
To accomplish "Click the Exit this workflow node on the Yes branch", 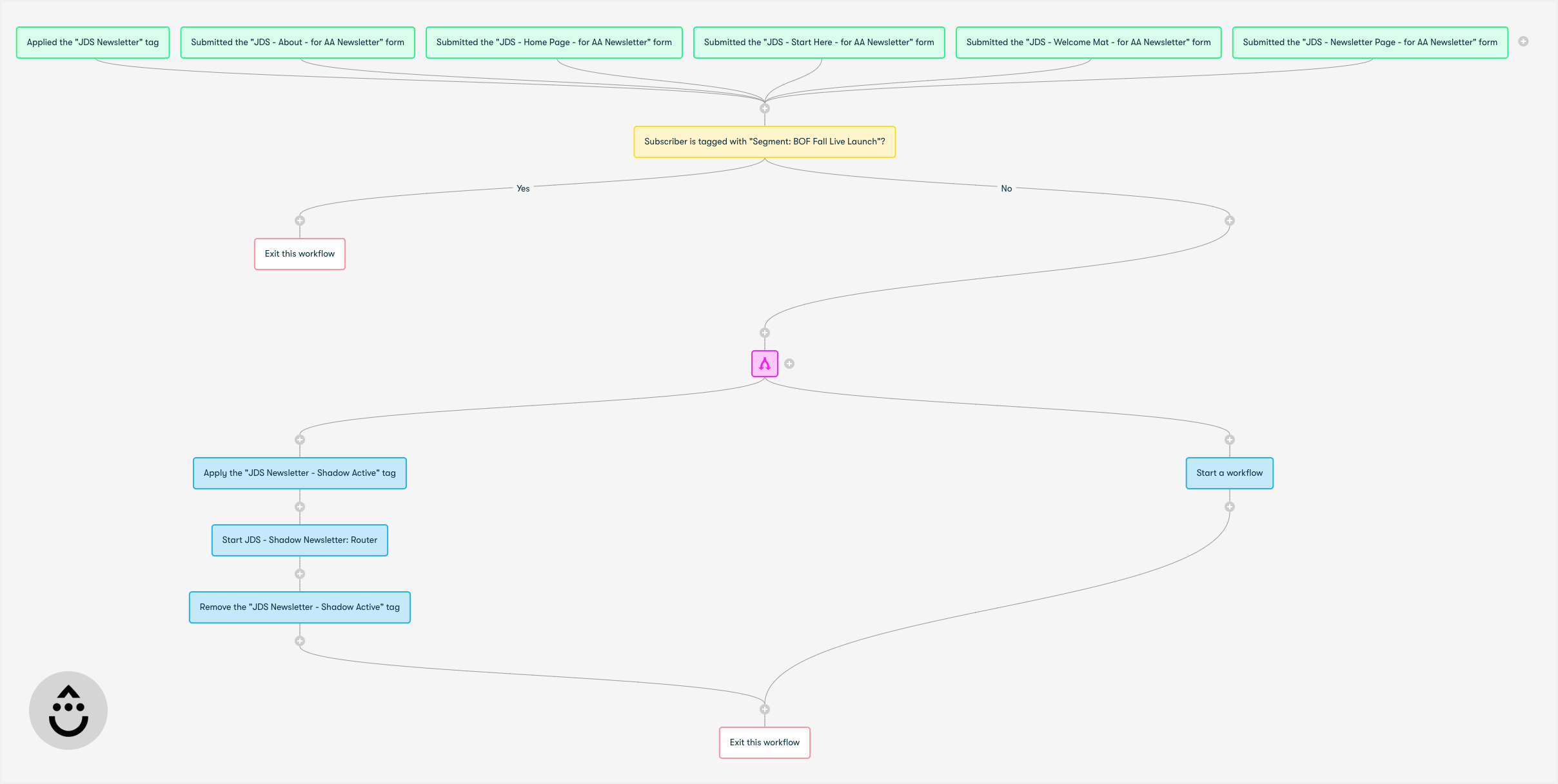I will tap(299, 253).
